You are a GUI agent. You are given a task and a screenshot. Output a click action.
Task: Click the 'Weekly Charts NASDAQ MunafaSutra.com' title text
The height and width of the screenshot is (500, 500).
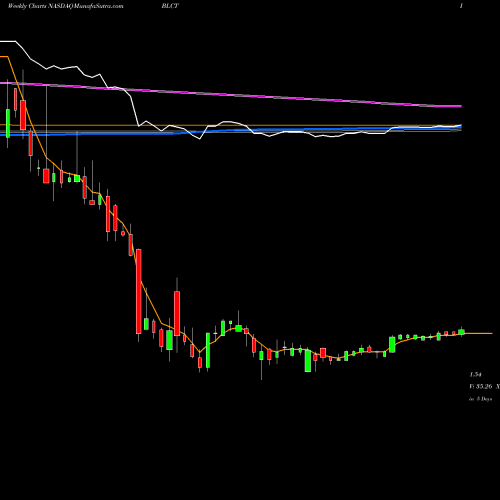(65, 6)
